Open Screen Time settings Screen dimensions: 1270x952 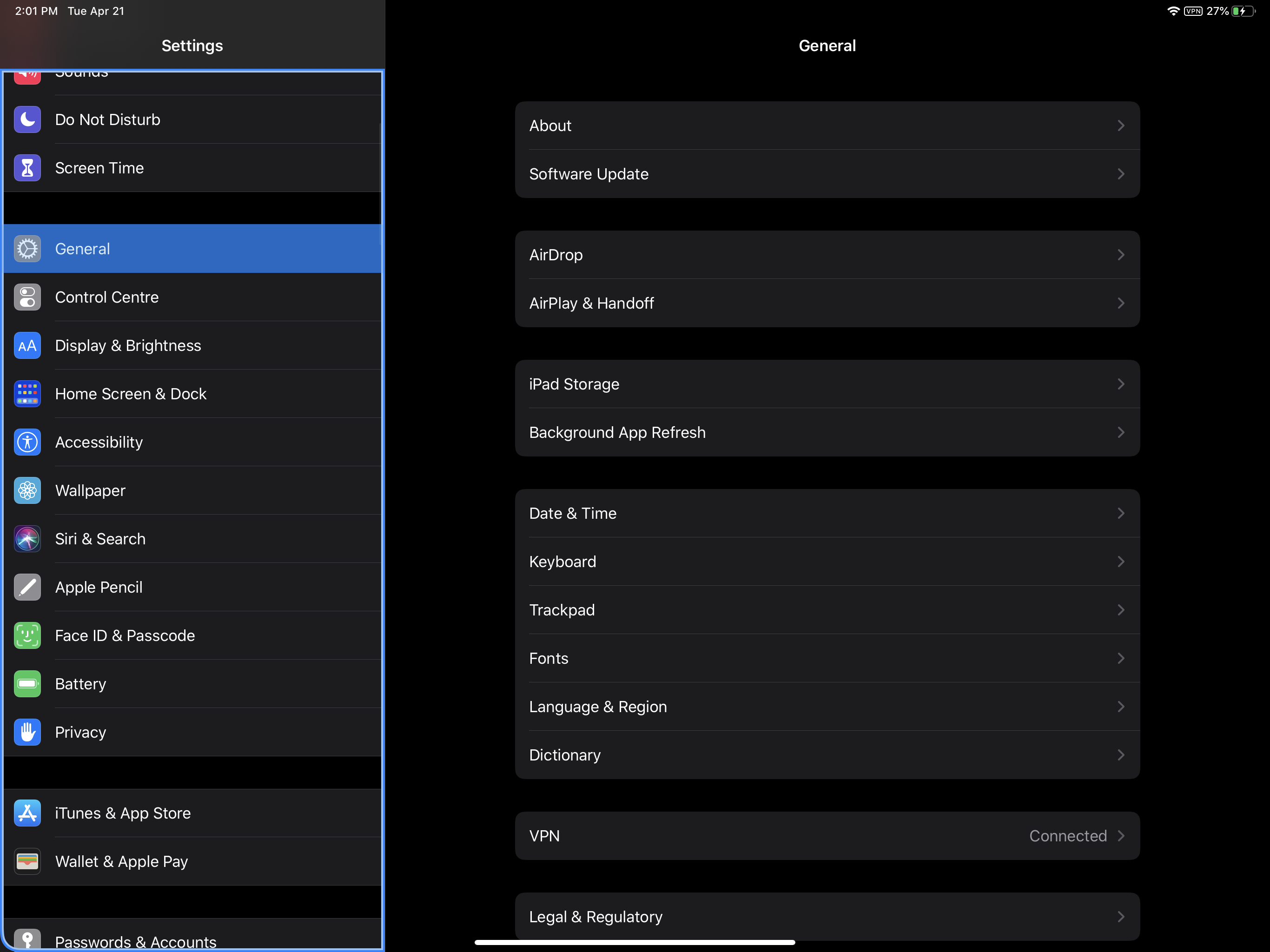(192, 168)
